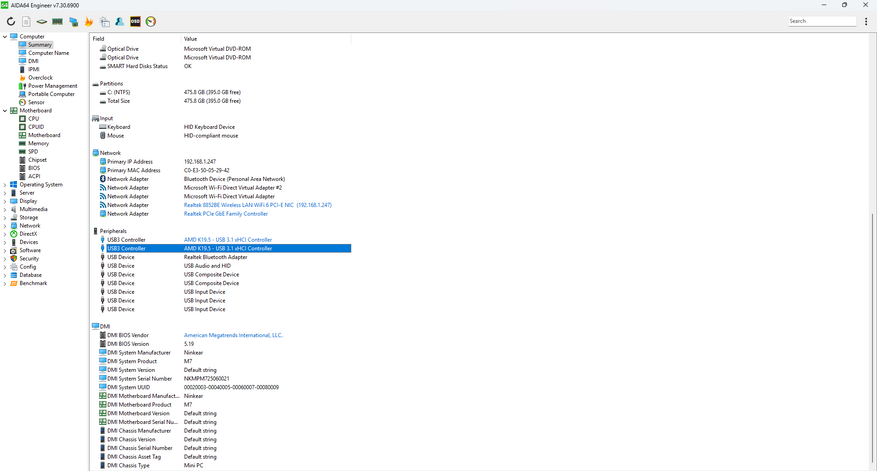Open the three-dot main menu

[866, 21]
